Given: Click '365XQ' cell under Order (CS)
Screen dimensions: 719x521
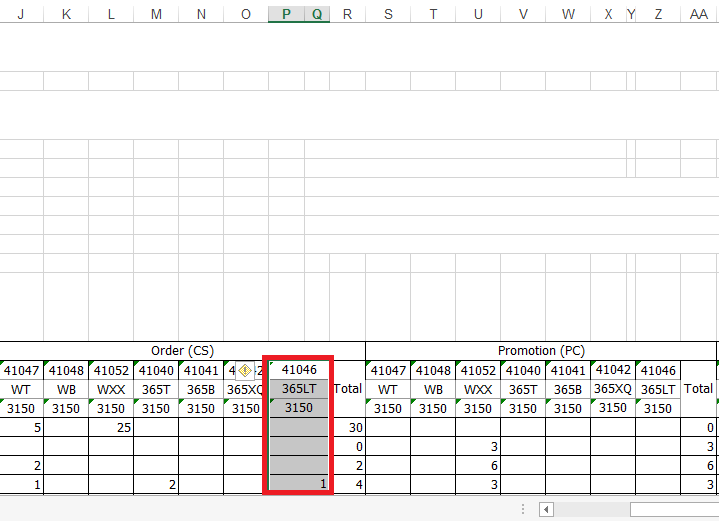Looking at the screenshot, I should [246, 389].
